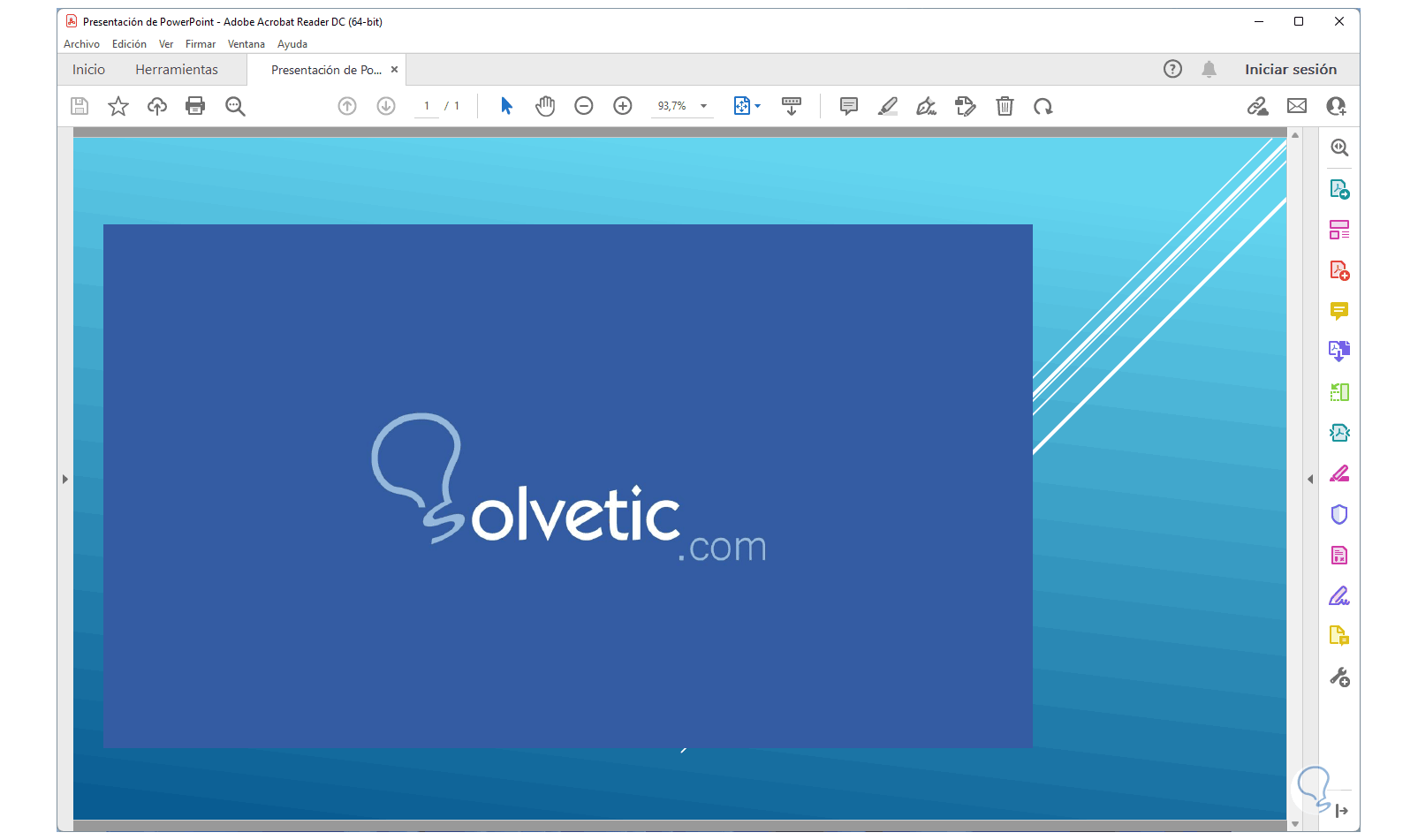Go to the previous page arrow
1418x840 pixels.
tap(347, 106)
